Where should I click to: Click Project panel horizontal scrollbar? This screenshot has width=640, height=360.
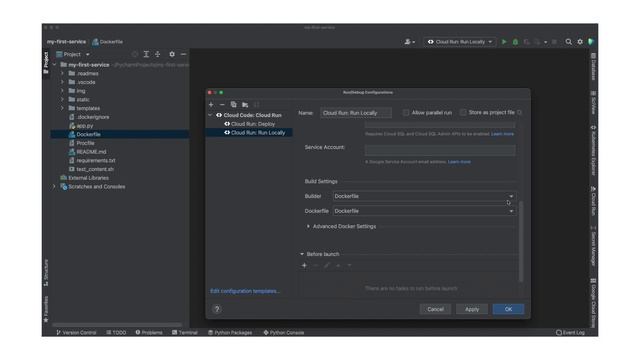117,325
